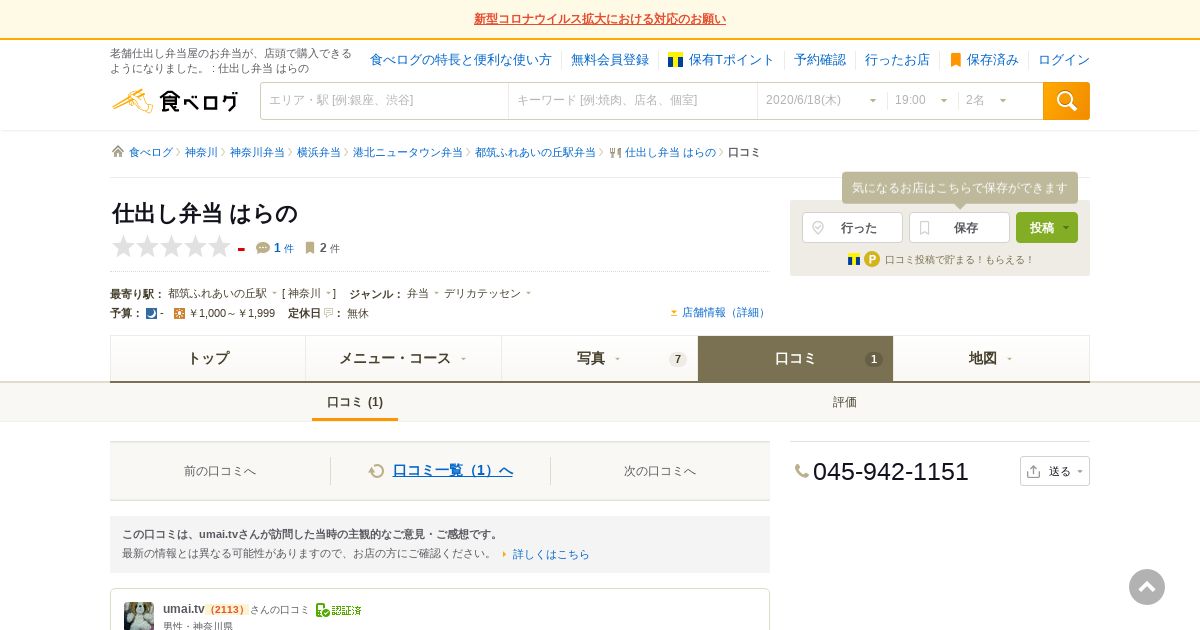The width and height of the screenshot is (1200, 630).
Task: Click 詳しくはこちら link
Action: (x=551, y=554)
